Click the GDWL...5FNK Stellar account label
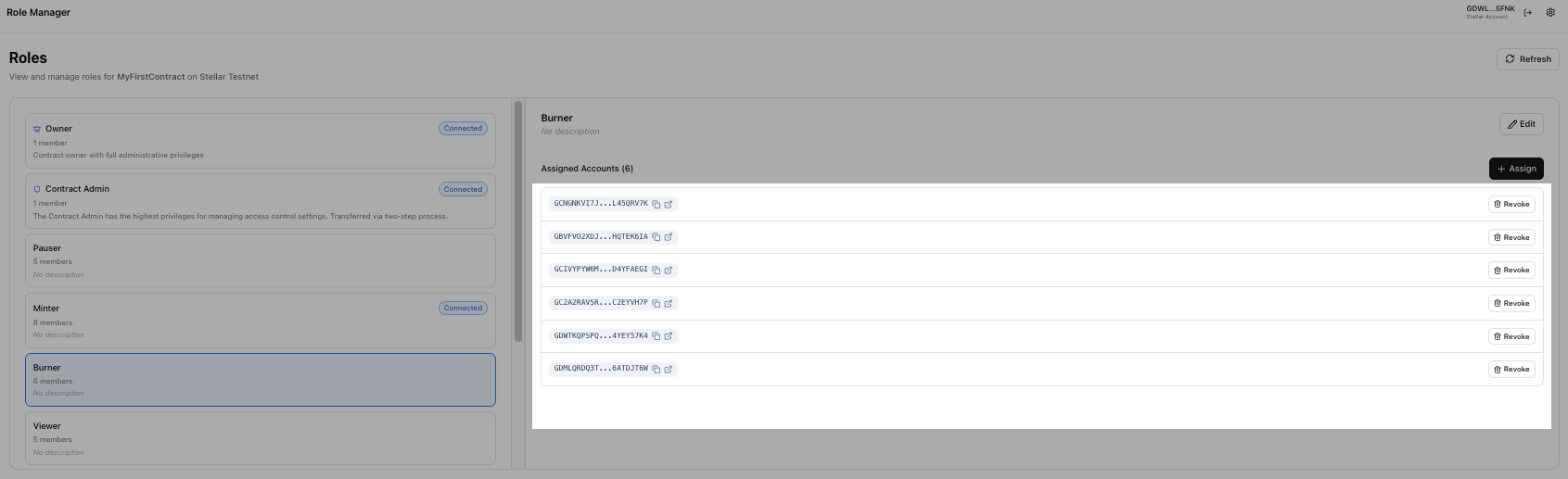 click(1489, 12)
